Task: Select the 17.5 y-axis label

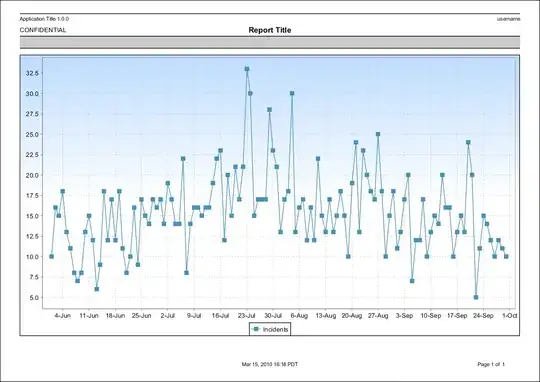Action: click(x=32, y=196)
